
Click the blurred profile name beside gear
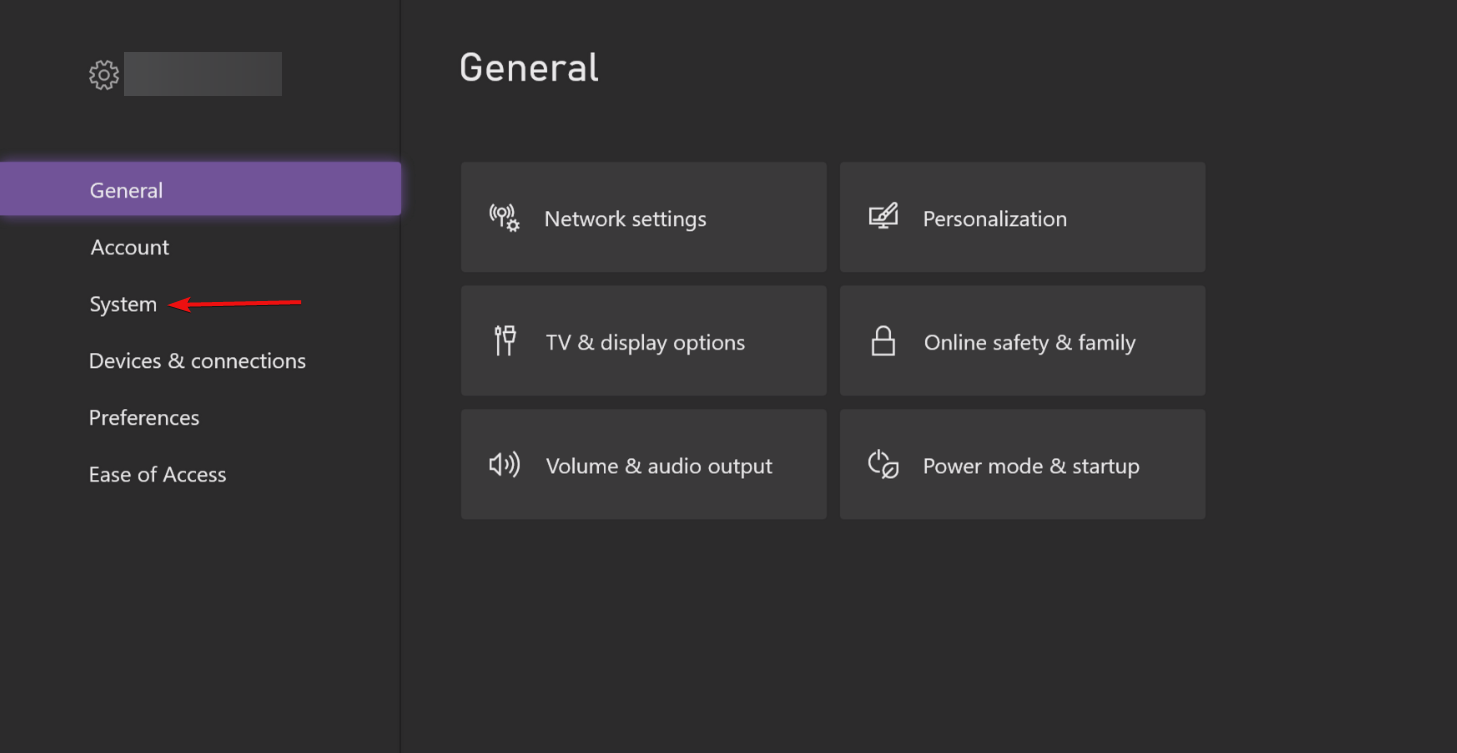[x=203, y=75]
